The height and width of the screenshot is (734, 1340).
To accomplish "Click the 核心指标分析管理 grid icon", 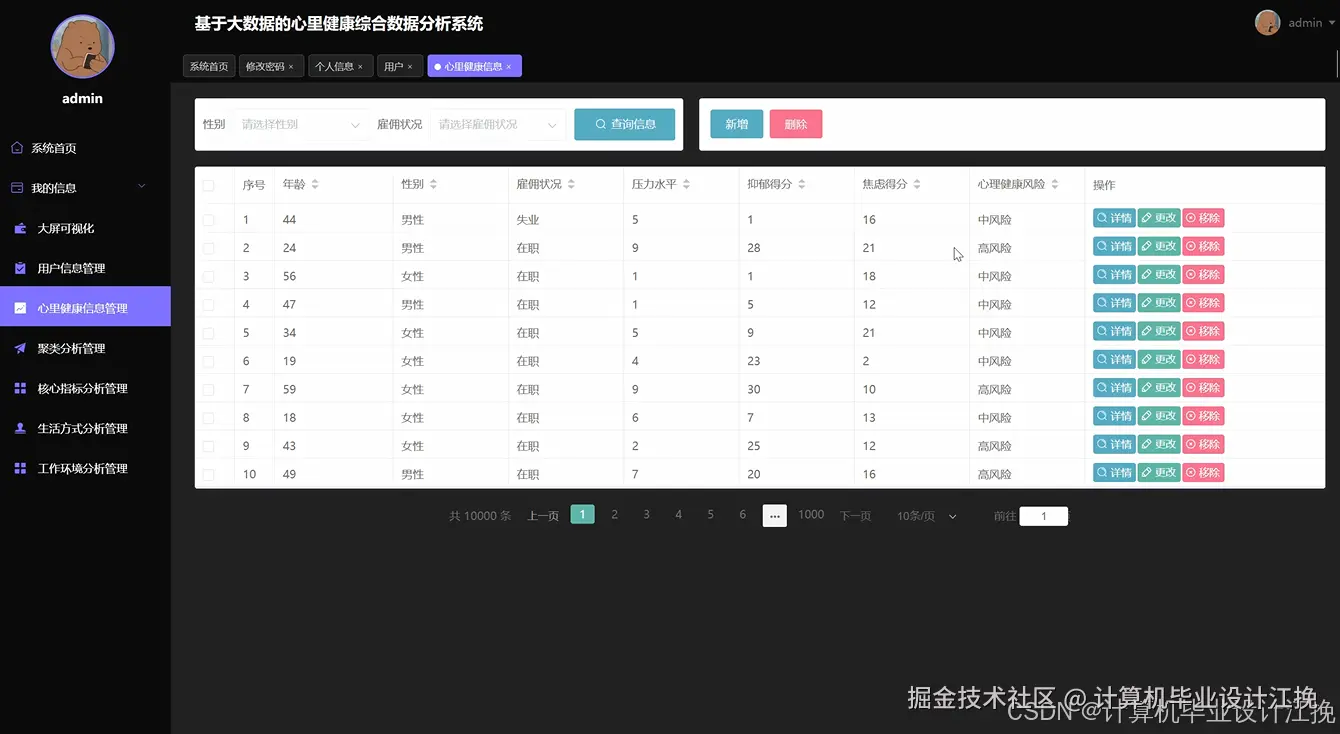I will pos(20,388).
